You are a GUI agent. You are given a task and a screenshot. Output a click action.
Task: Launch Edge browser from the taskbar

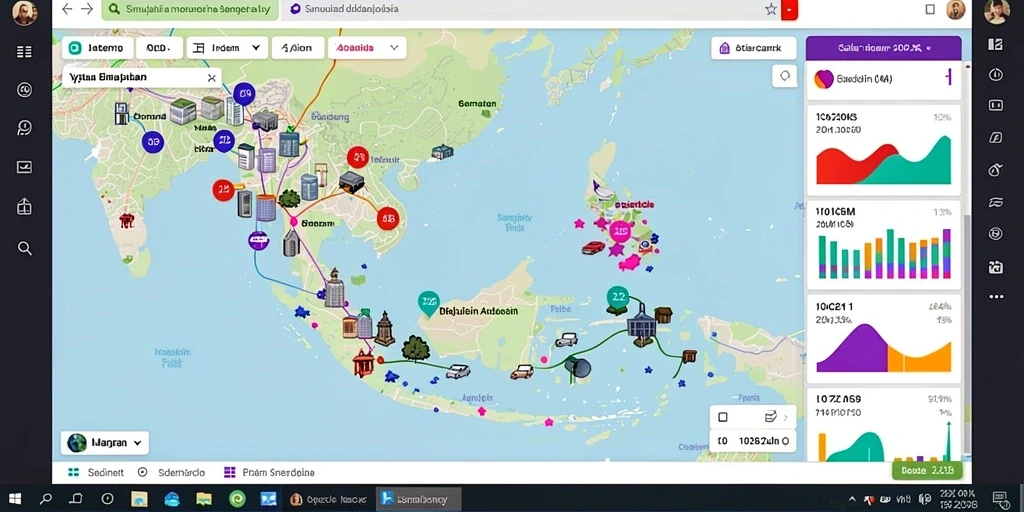pos(172,500)
